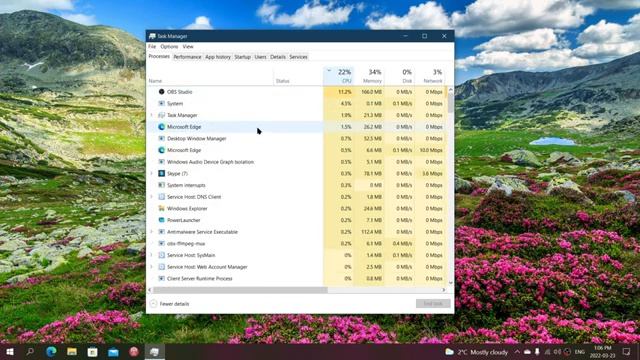Open Microsoft Store from the taskbar
This screenshot has width=640, height=360.
pyautogui.click(x=93, y=351)
